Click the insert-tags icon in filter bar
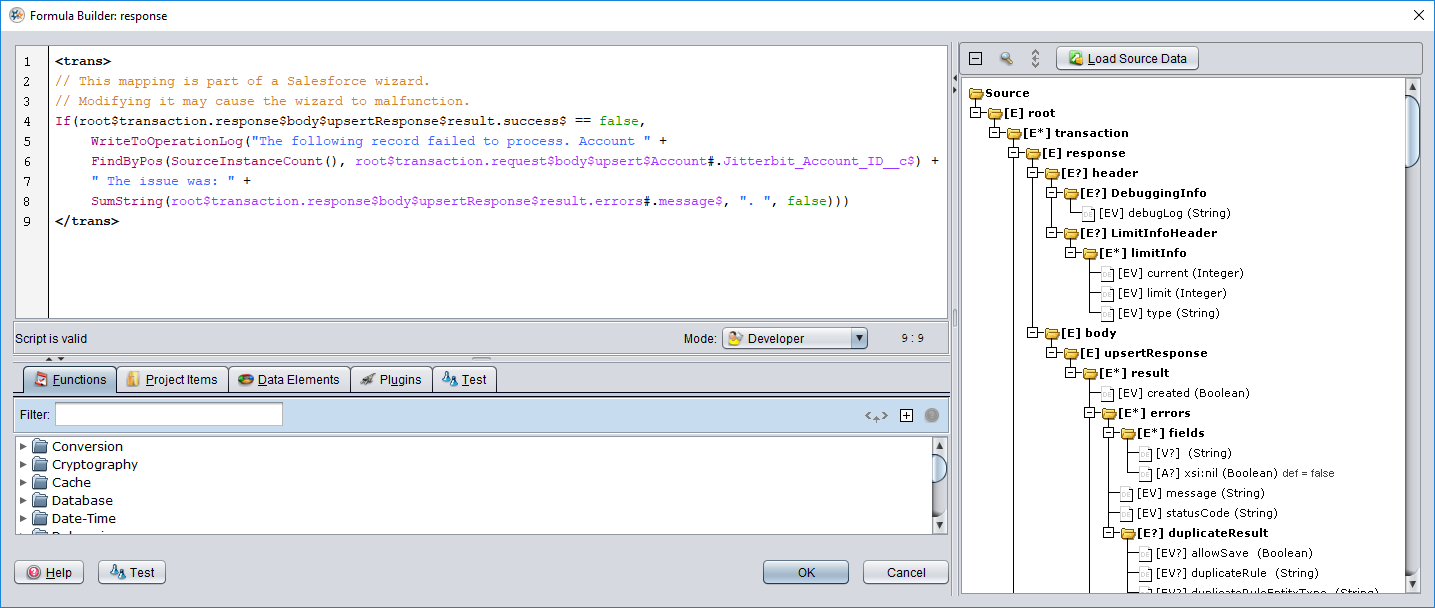The width and height of the screenshot is (1435, 608). tap(876, 416)
